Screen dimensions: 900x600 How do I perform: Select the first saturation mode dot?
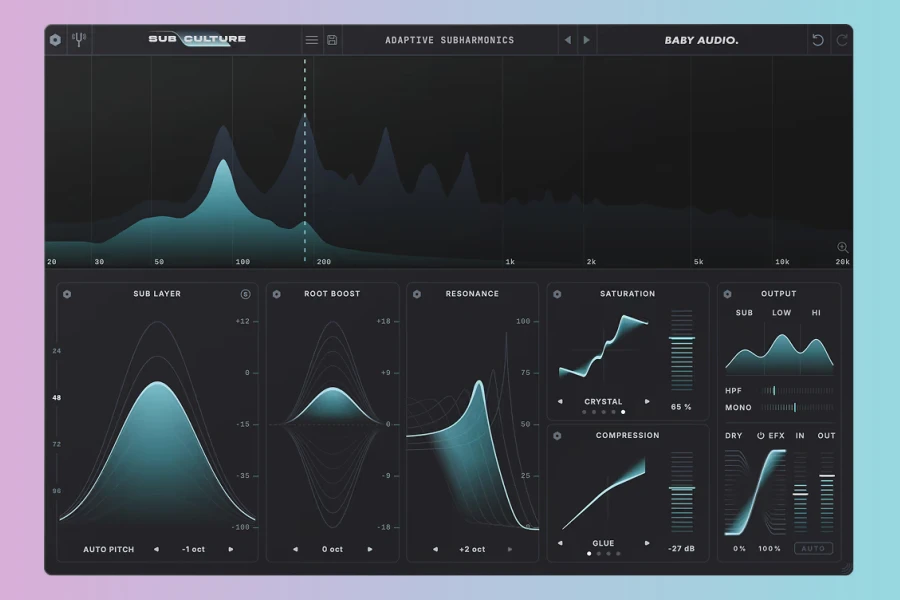click(x=584, y=412)
